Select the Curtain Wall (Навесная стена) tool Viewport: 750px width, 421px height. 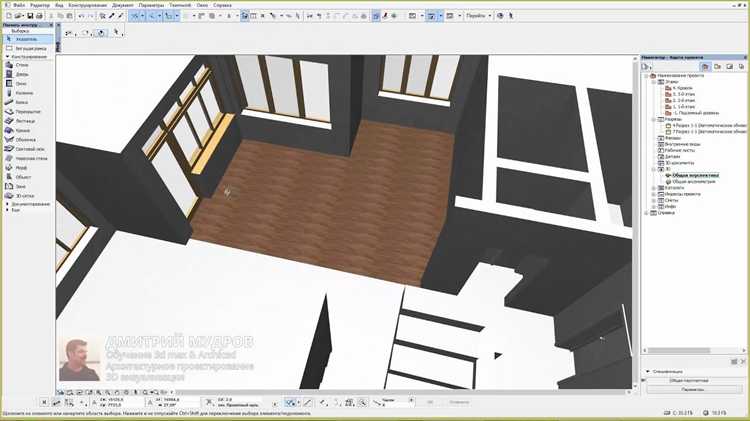click(28, 158)
